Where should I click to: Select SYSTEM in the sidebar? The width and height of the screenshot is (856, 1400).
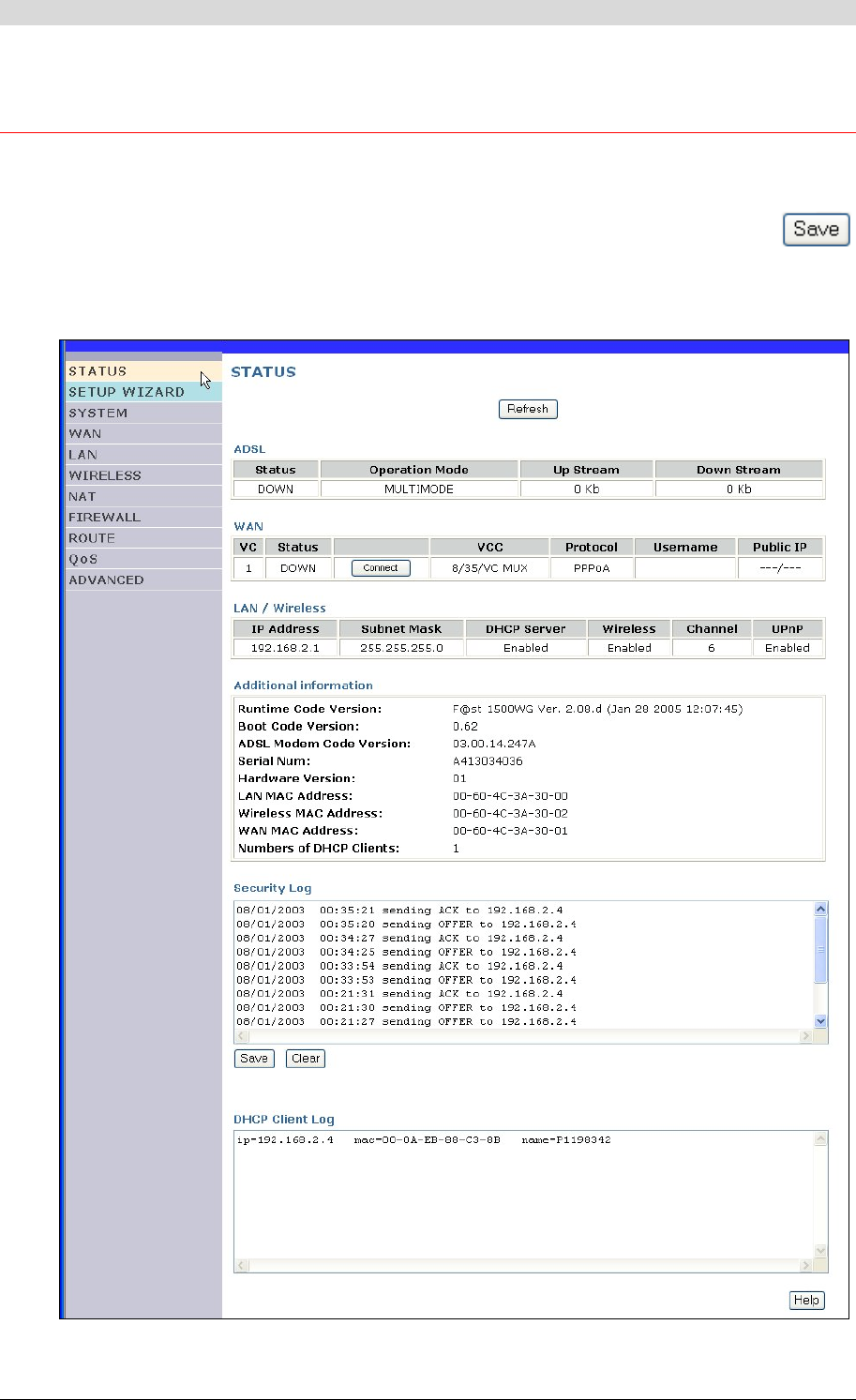pyautogui.click(x=143, y=413)
